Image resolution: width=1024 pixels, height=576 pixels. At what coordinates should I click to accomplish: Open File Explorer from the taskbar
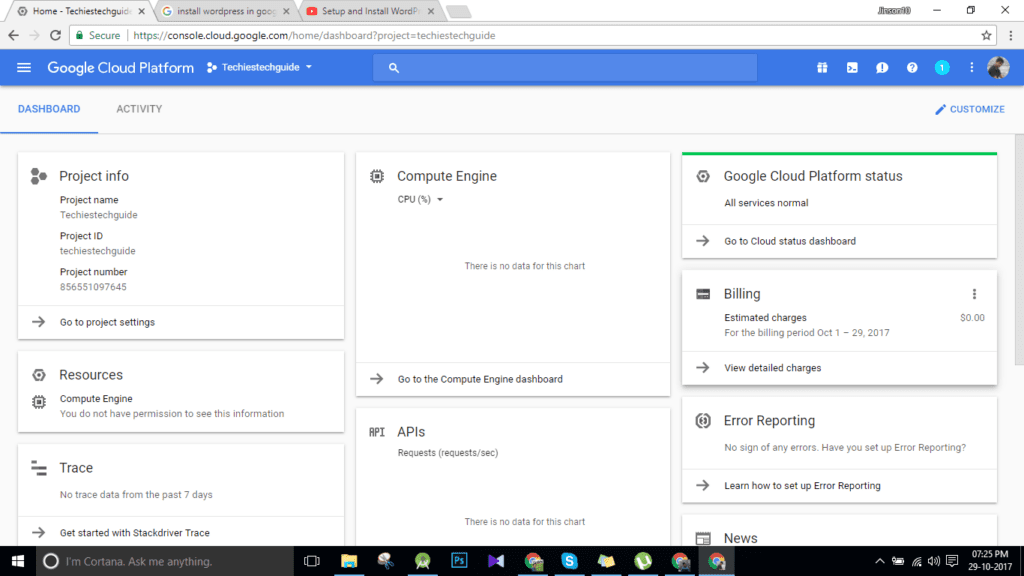(x=349, y=561)
